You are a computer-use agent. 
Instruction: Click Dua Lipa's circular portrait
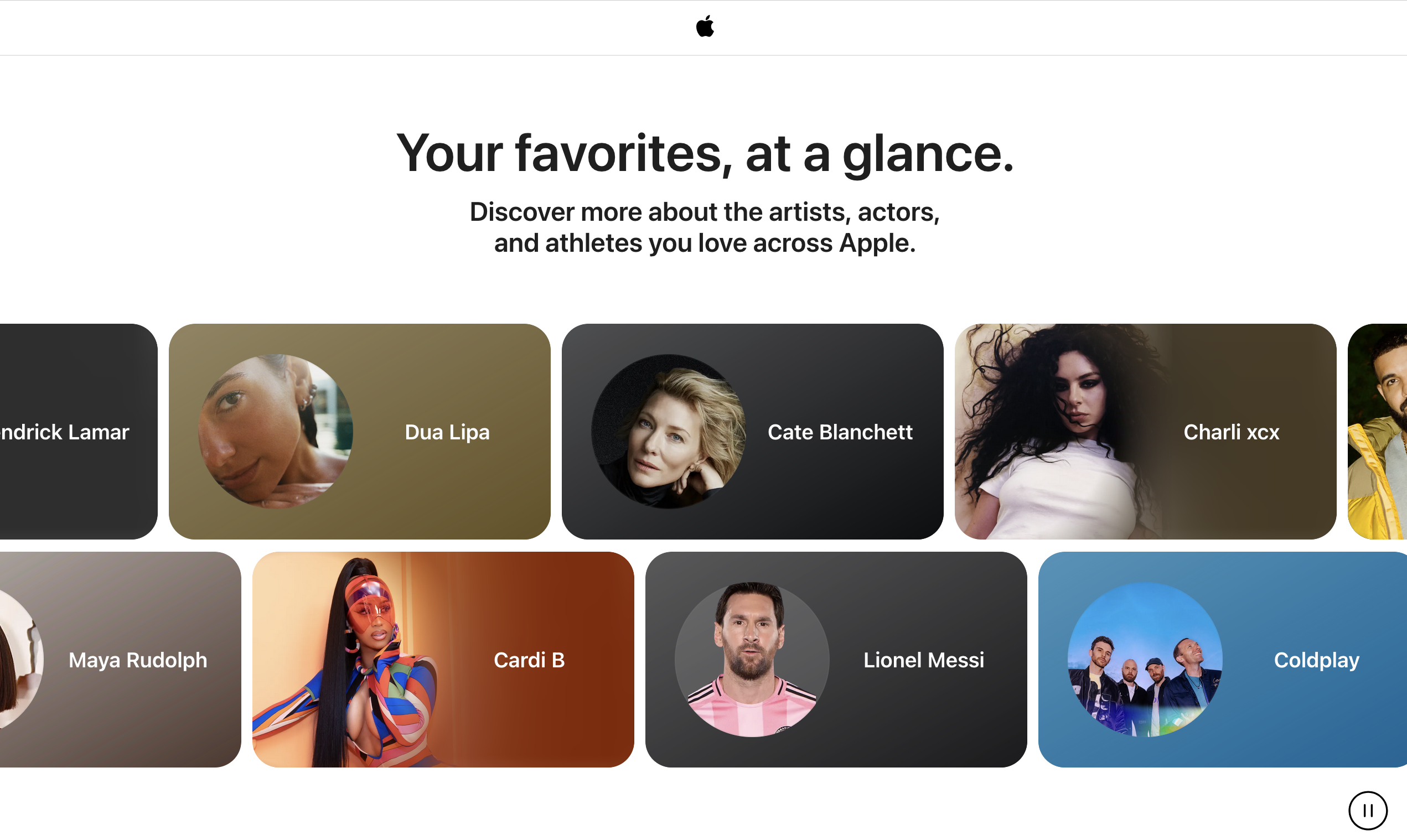tap(276, 431)
